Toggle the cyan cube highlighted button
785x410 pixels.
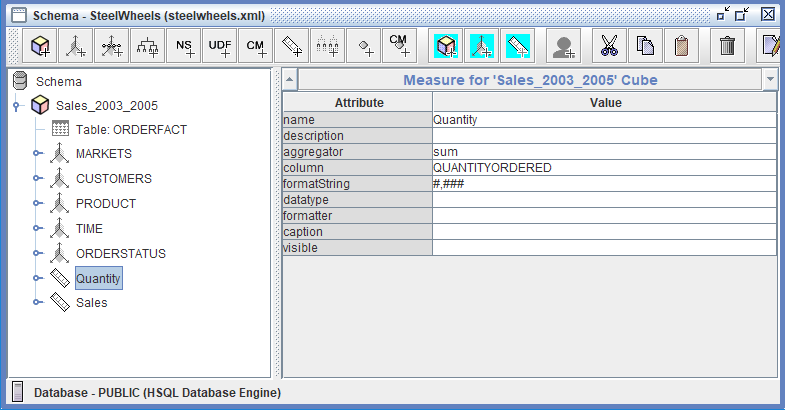(x=447, y=46)
